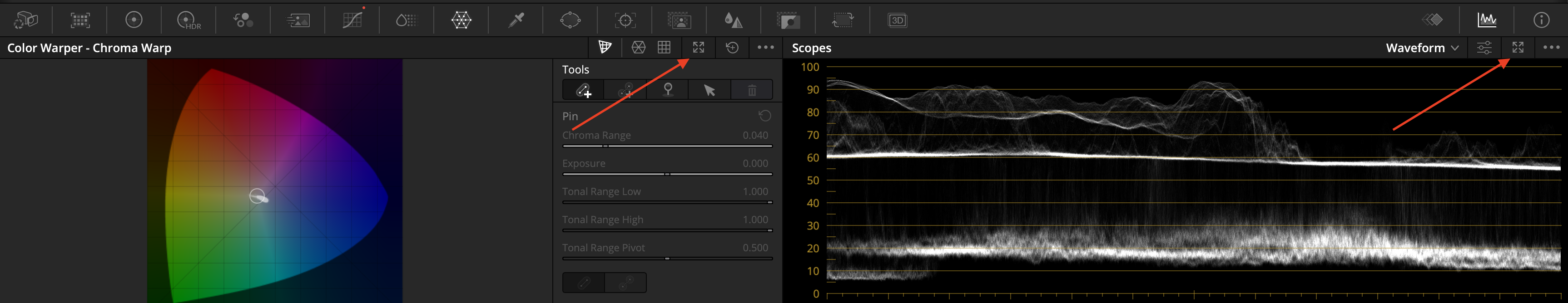The width and height of the screenshot is (1568, 303).
Task: Reset the Pin settings
Action: click(x=764, y=115)
